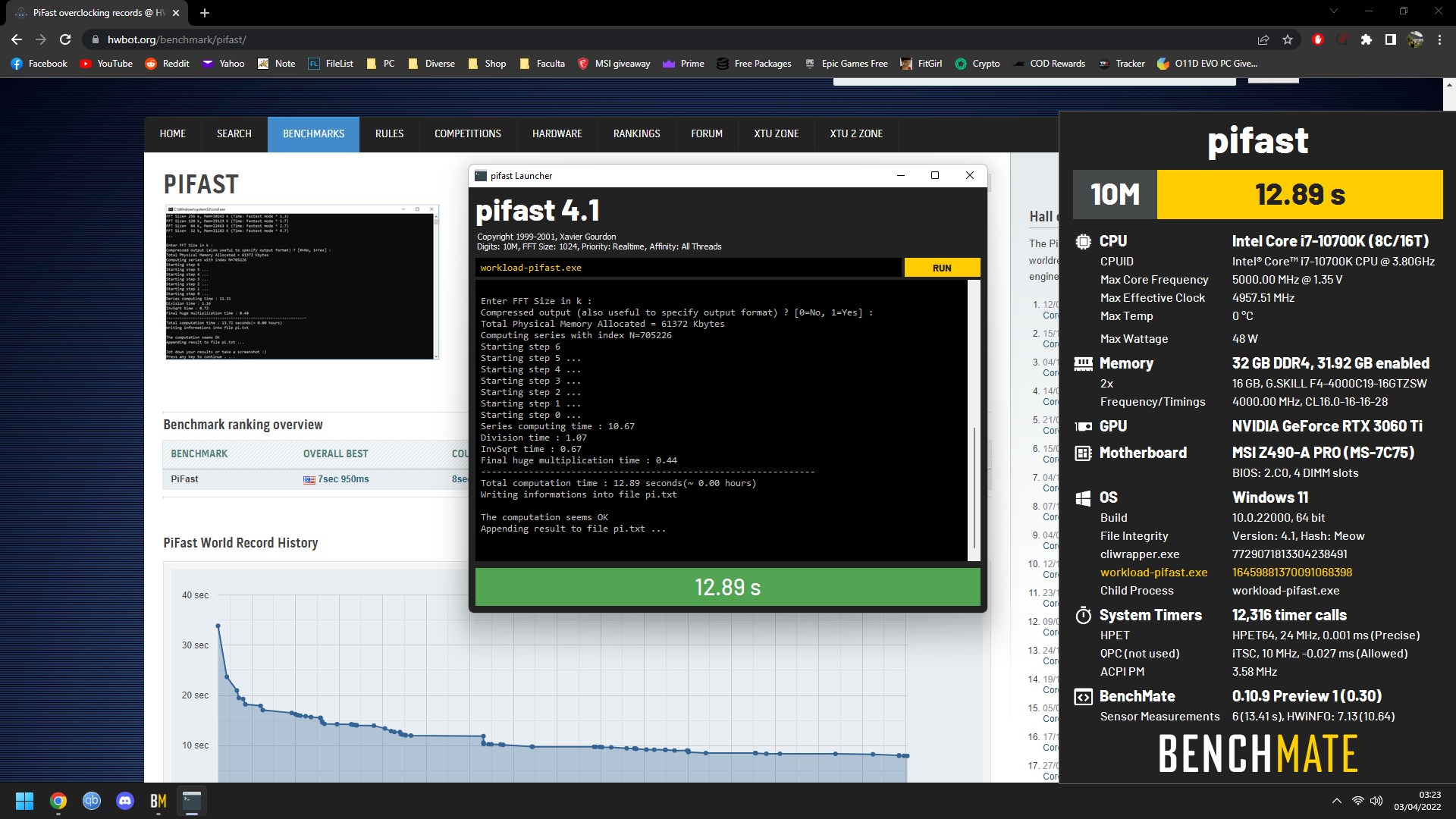Open the MSI giveaway bookmark
Screen dimensions: 1456x819
613,64
